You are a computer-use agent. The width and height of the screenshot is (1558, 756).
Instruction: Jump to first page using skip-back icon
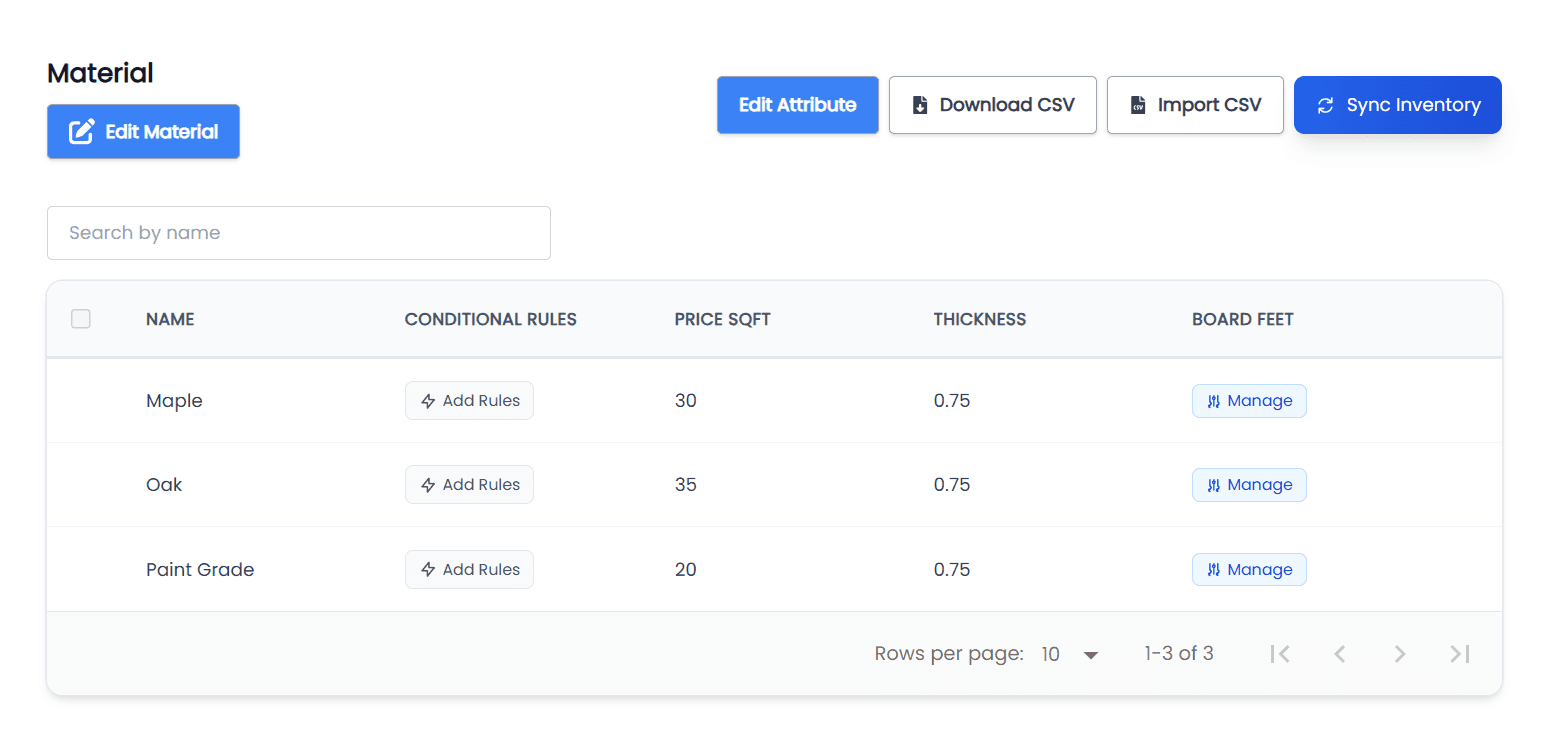pyautogui.click(x=1280, y=653)
